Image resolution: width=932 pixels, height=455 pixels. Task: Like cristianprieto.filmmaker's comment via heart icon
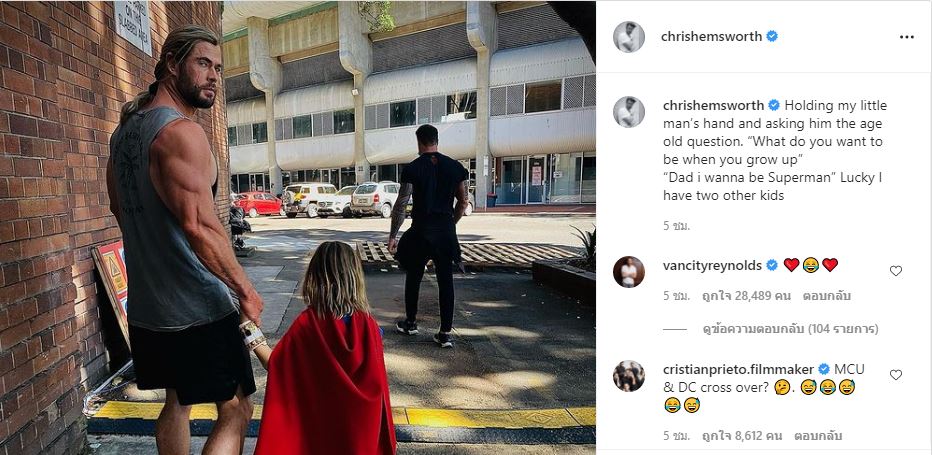point(896,375)
